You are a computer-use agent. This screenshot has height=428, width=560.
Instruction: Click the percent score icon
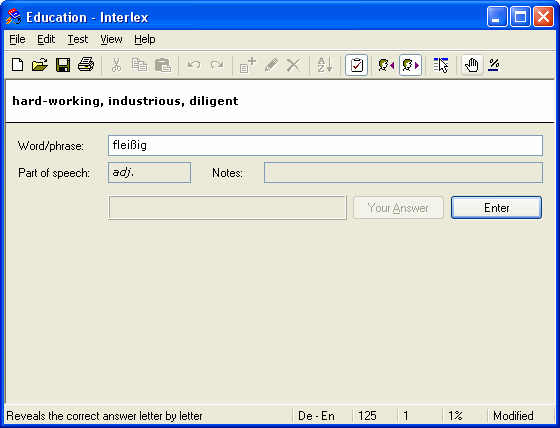pyautogui.click(x=495, y=65)
